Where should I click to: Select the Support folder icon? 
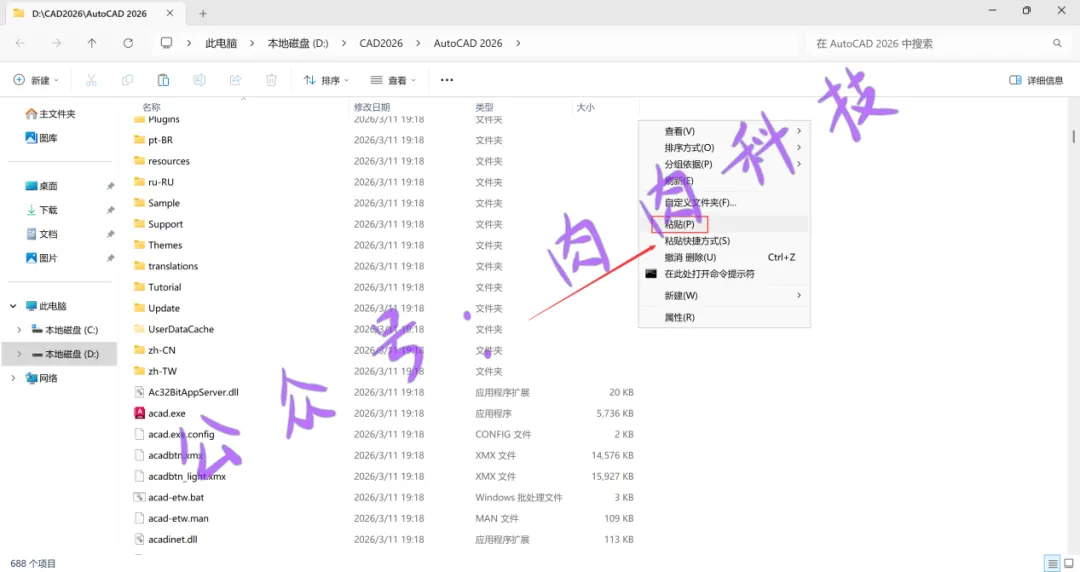pyautogui.click(x=139, y=224)
